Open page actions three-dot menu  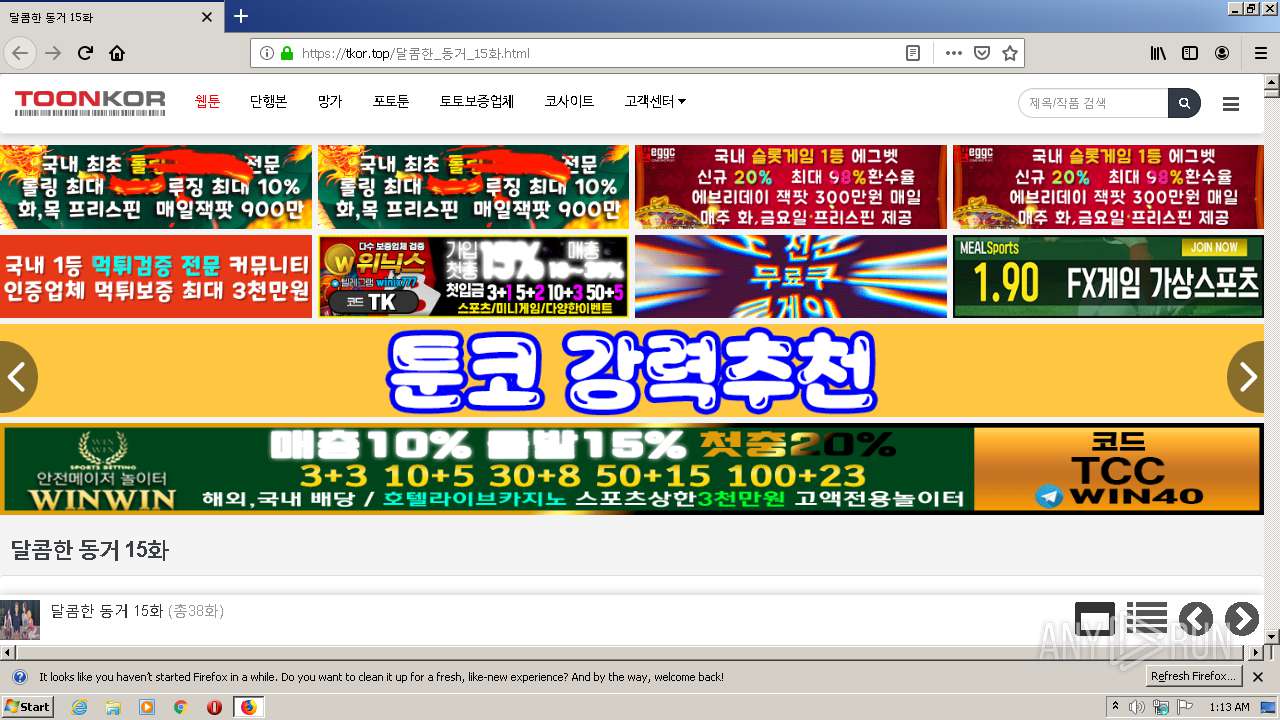point(953,53)
